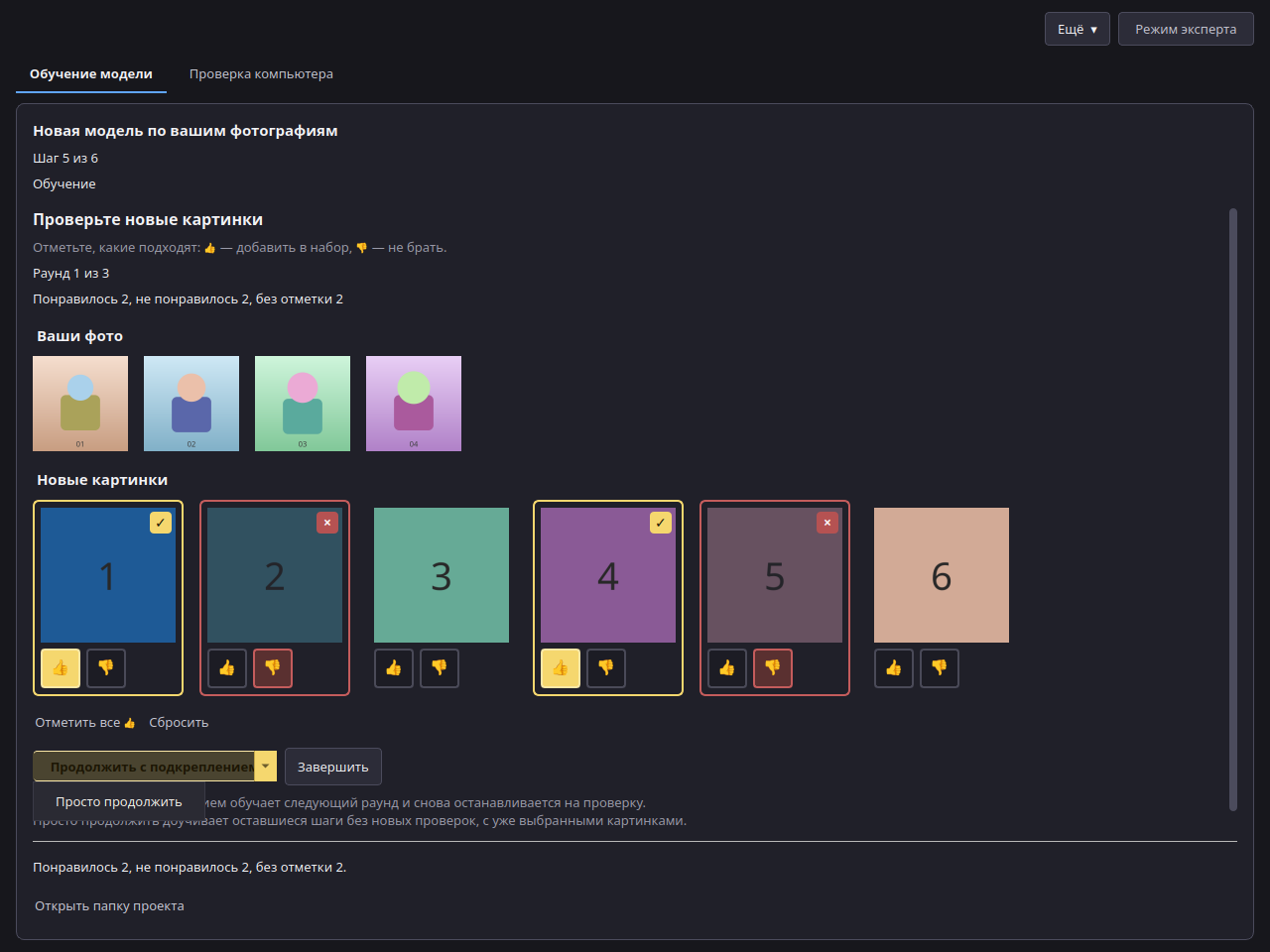Click the green new picture numbered 3
Image resolution: width=1270 pixels, height=952 pixels.
point(442,575)
